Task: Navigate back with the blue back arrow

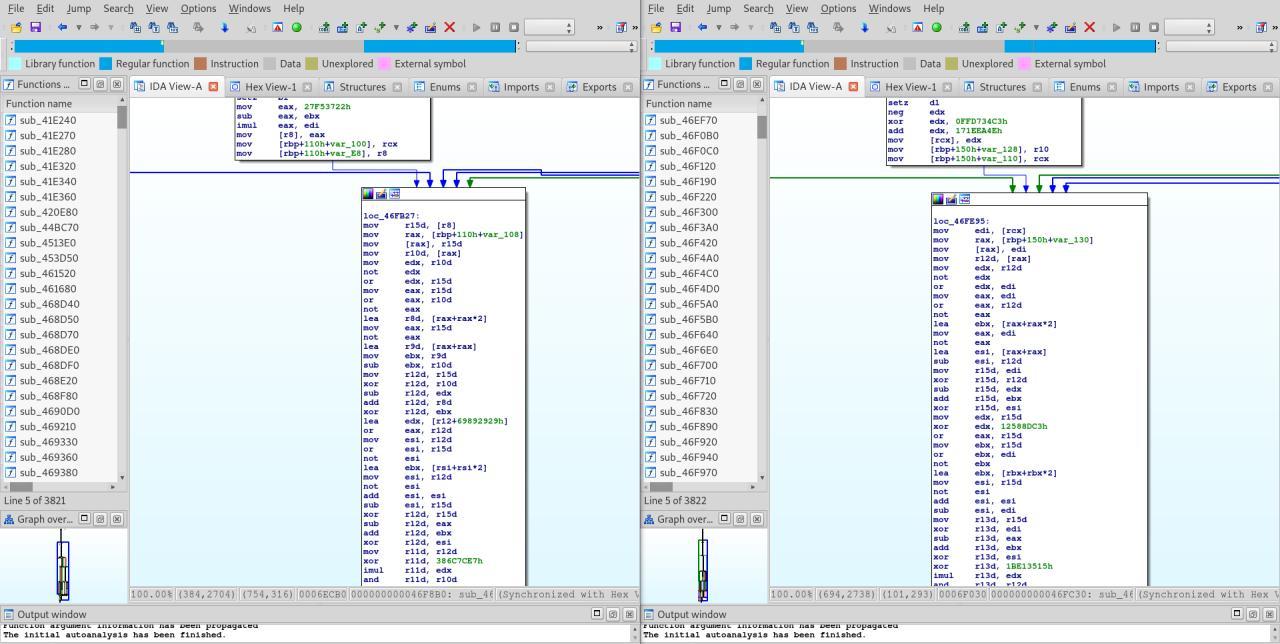Action: point(61,28)
